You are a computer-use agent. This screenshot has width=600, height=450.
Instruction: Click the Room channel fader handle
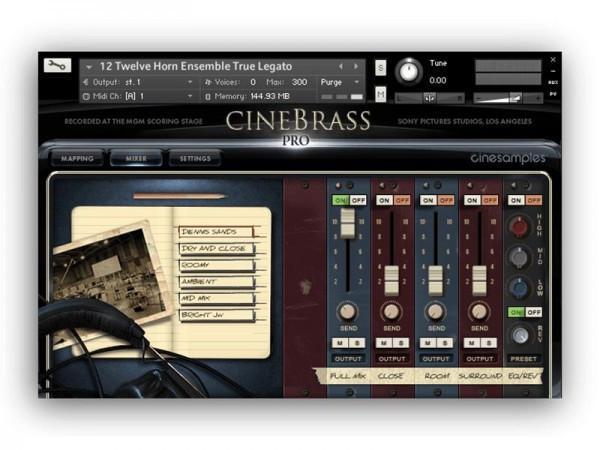[x=435, y=280]
